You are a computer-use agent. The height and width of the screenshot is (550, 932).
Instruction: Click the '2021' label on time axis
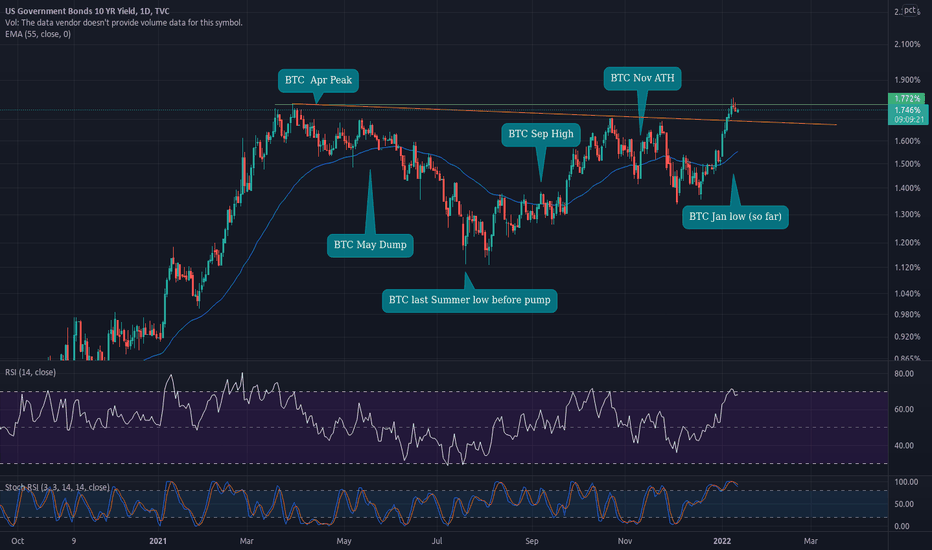(158, 541)
